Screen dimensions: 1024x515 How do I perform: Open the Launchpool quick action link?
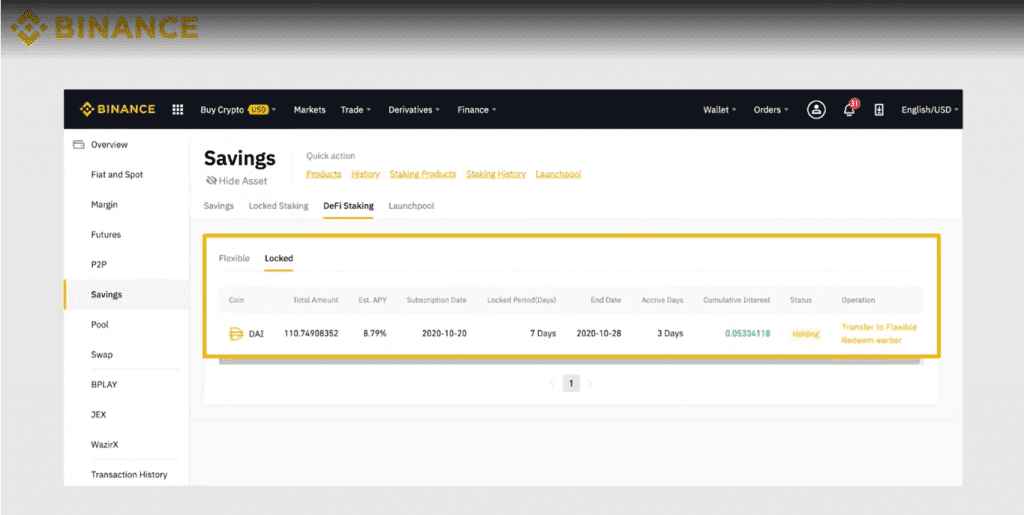pyautogui.click(x=558, y=174)
